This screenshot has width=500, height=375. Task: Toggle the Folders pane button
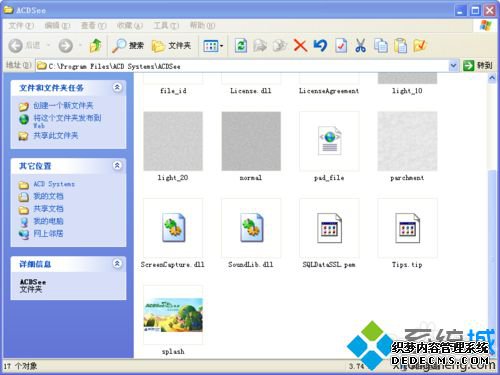tap(171, 46)
